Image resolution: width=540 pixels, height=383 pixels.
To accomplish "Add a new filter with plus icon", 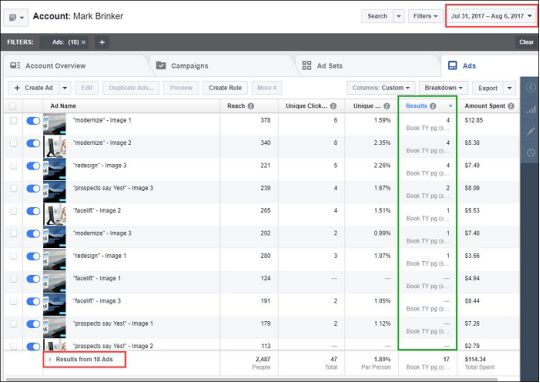I will click(102, 42).
